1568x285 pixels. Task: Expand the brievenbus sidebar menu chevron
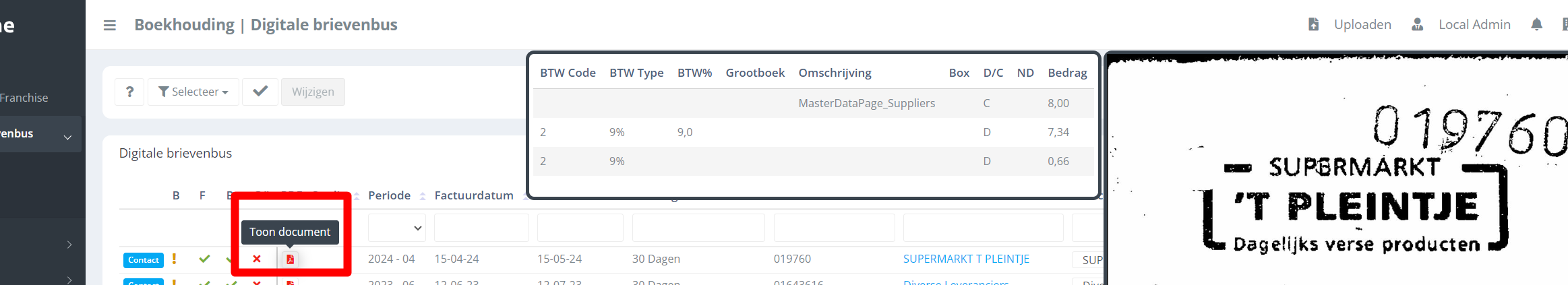[x=67, y=137]
